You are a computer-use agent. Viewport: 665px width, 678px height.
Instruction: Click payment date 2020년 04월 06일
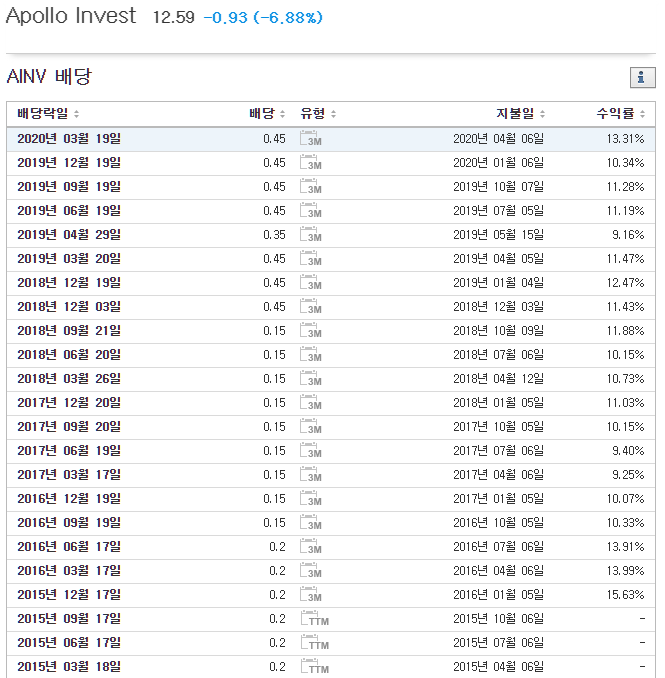tap(499, 139)
